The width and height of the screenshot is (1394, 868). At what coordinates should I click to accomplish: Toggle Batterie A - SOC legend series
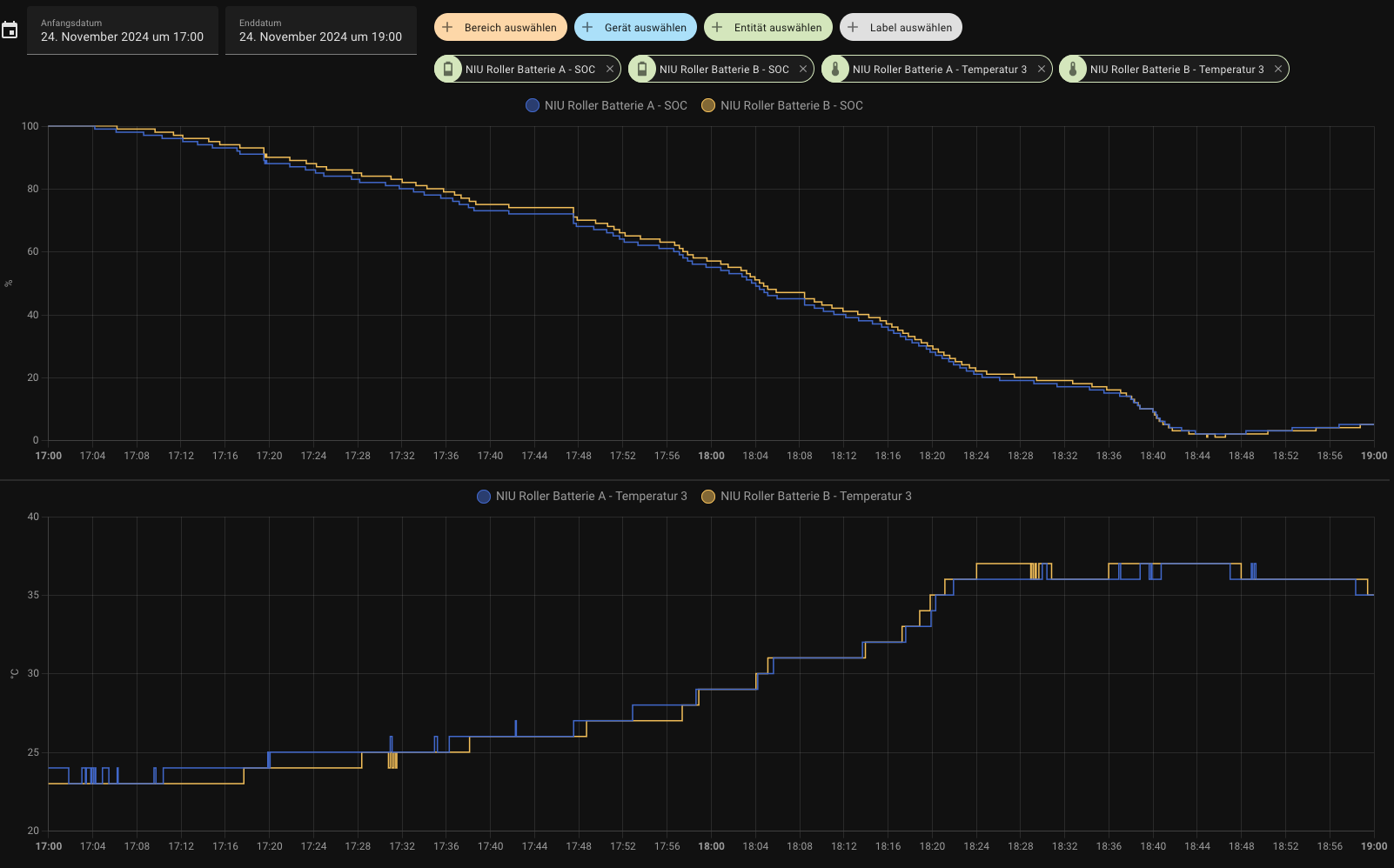click(607, 105)
